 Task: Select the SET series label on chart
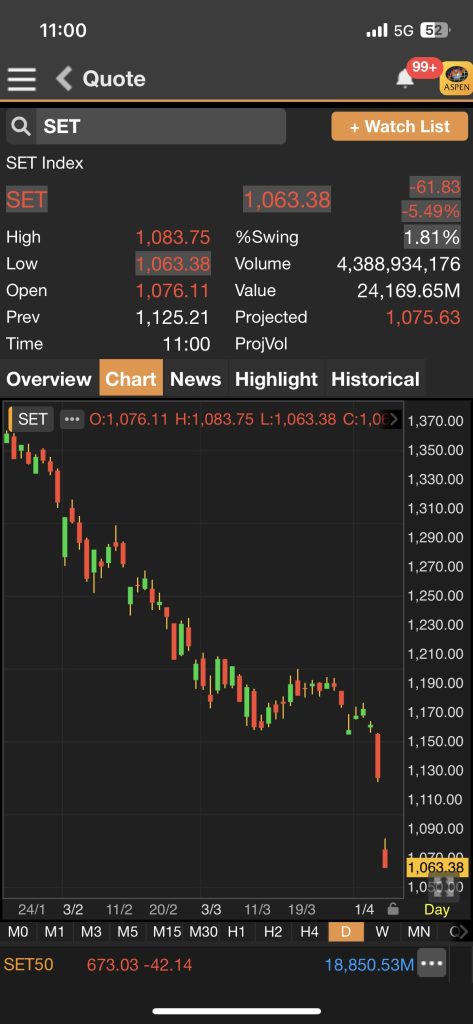[32, 419]
